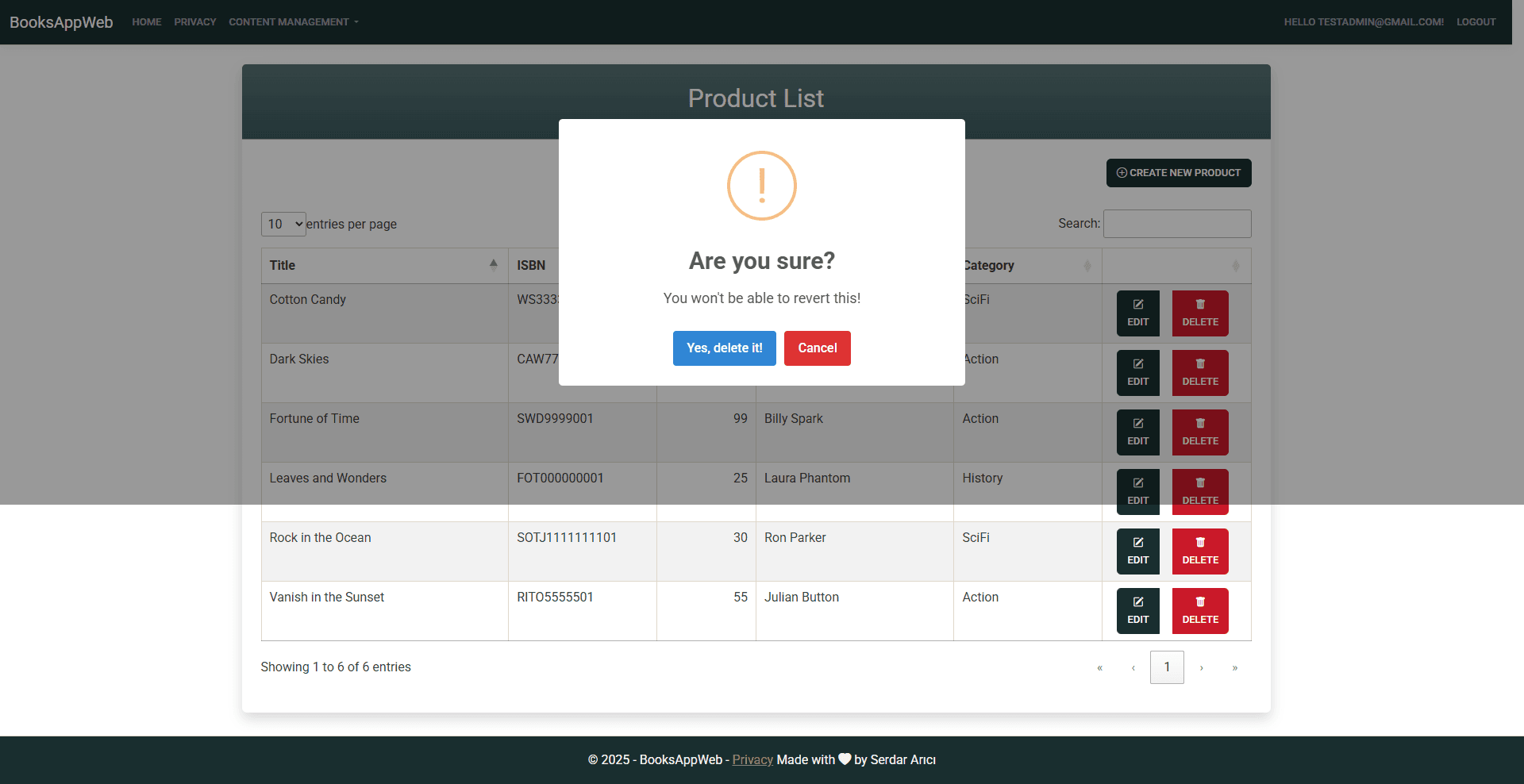The image size is (1524, 784).
Task: Sort the table by Title column
Action: (x=384, y=266)
